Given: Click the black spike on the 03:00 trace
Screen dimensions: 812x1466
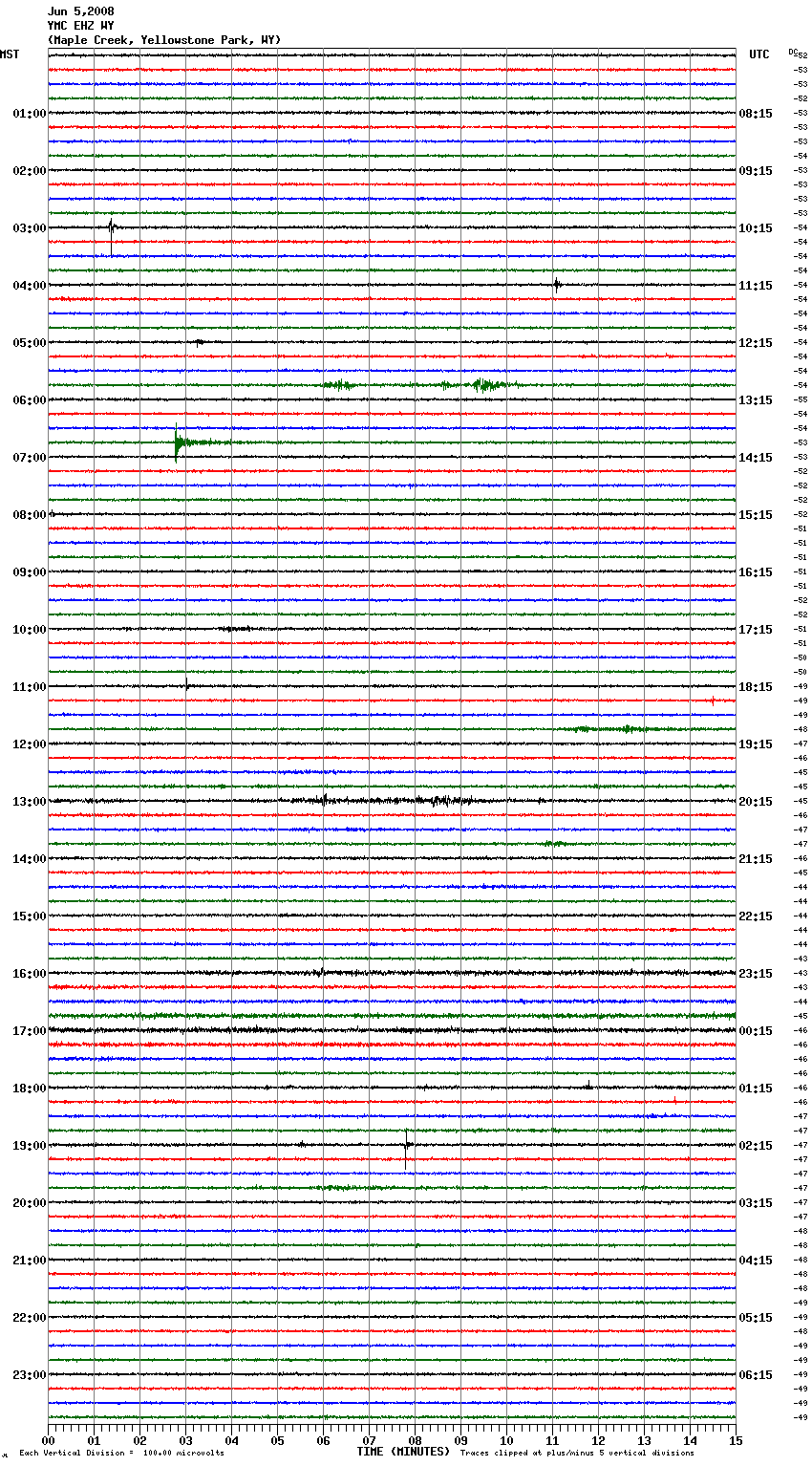Looking at the screenshot, I should tap(111, 235).
